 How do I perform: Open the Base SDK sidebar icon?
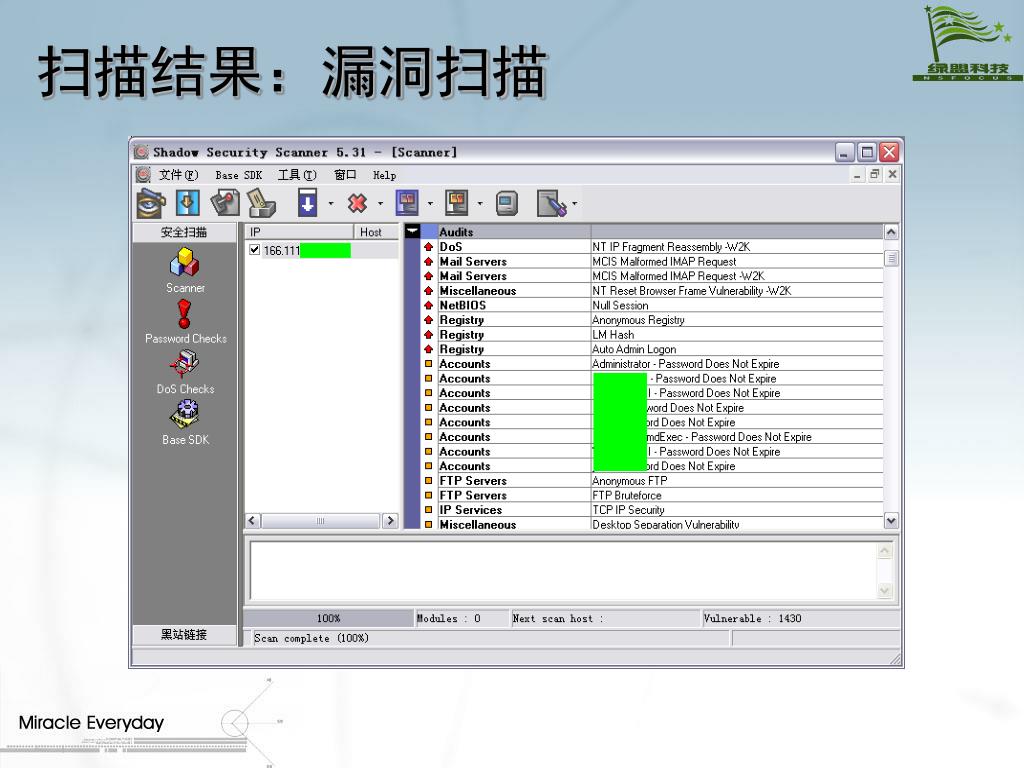(x=185, y=415)
